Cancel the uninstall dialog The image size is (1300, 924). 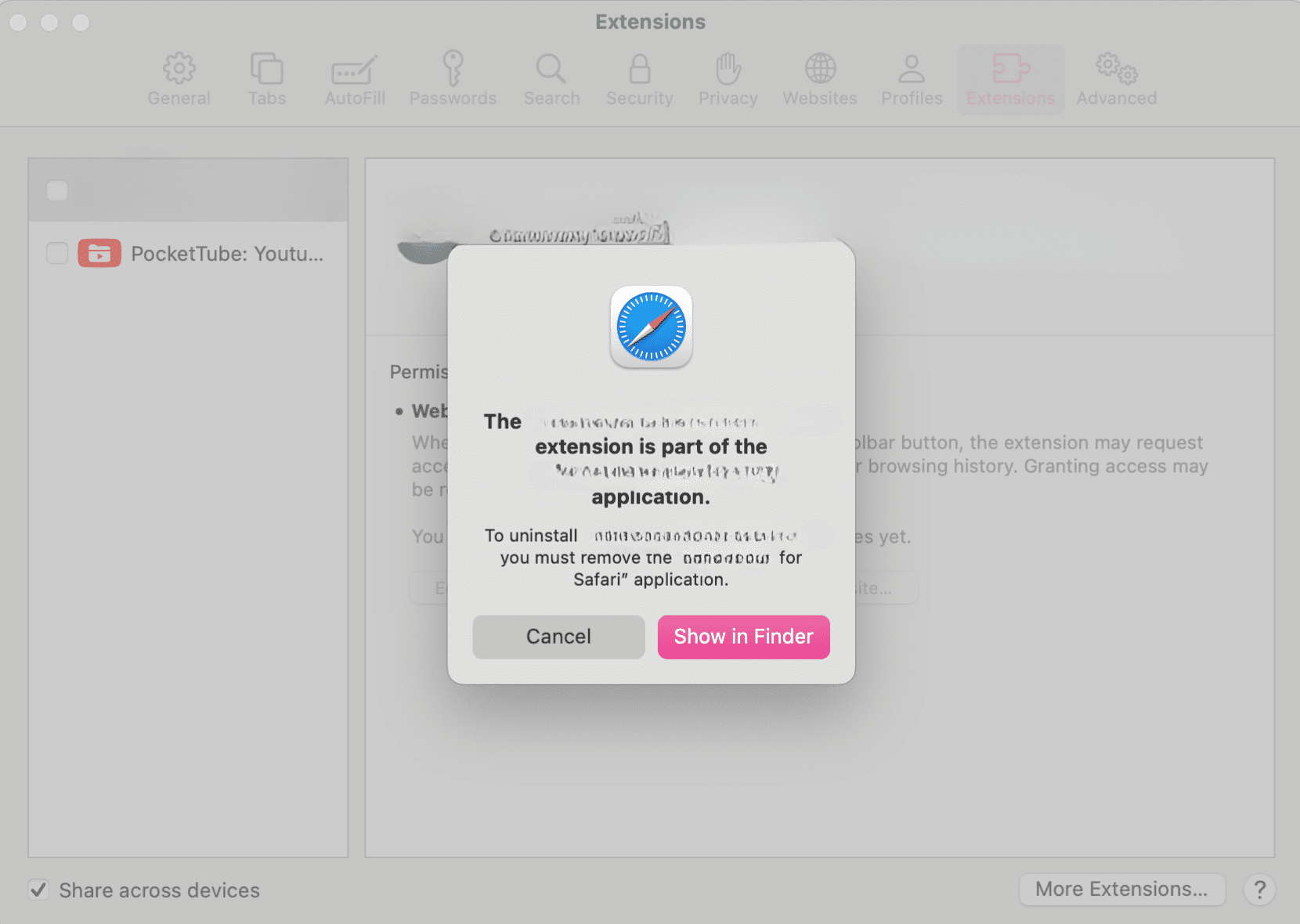[x=558, y=637]
